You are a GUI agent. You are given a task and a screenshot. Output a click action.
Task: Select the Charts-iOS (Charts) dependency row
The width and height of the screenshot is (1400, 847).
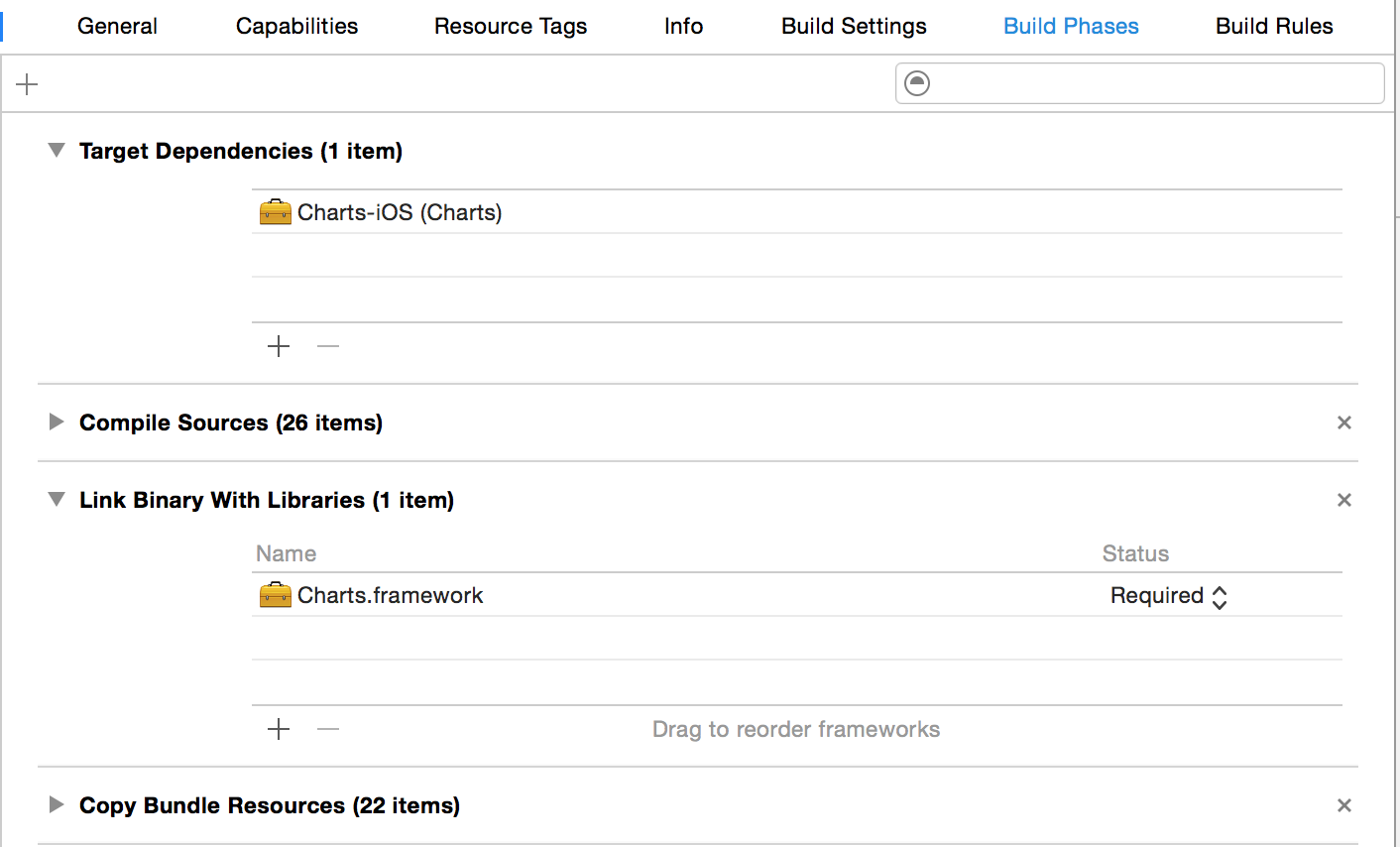[400, 212]
